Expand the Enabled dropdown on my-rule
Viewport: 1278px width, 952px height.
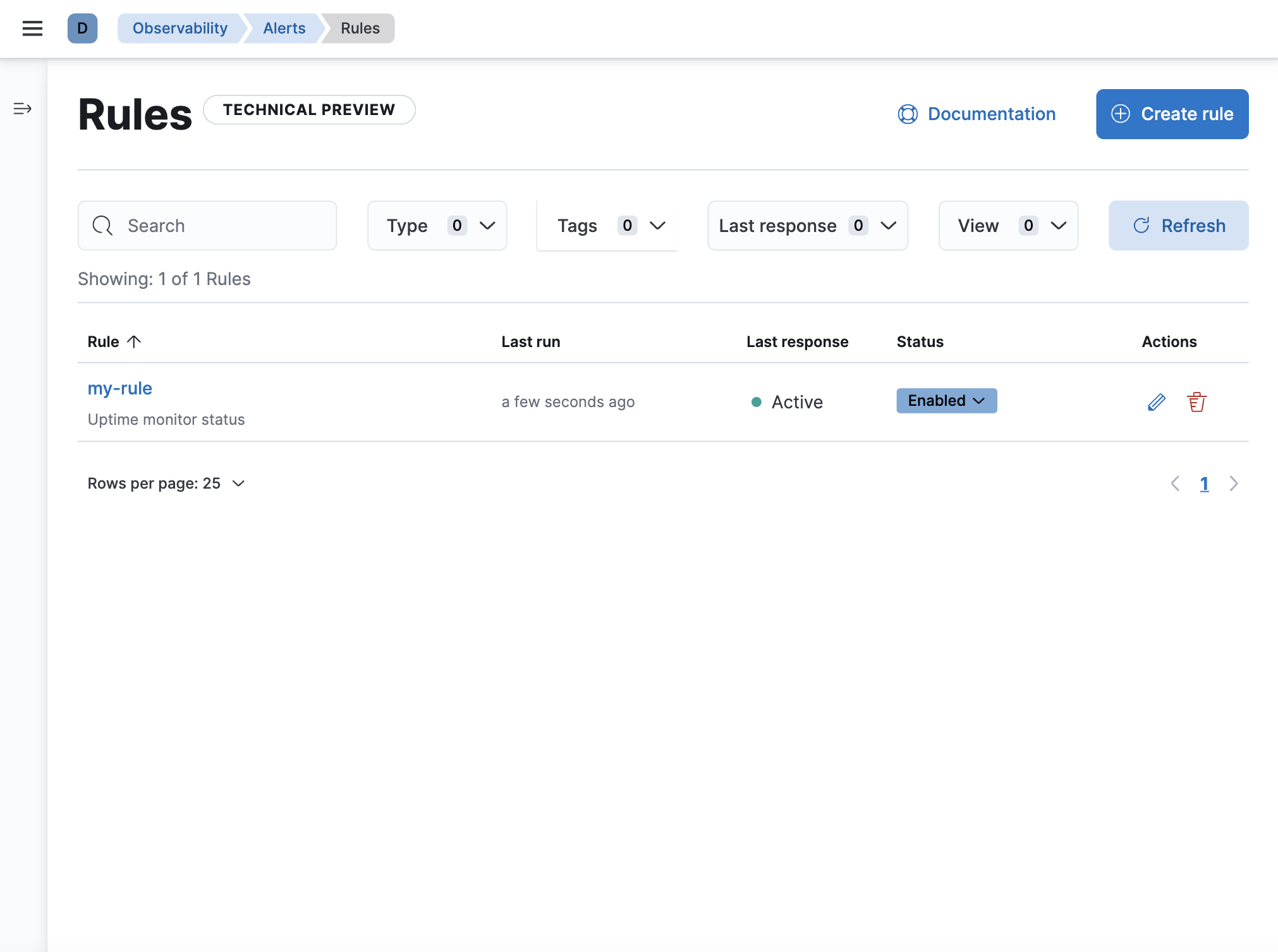click(x=946, y=400)
